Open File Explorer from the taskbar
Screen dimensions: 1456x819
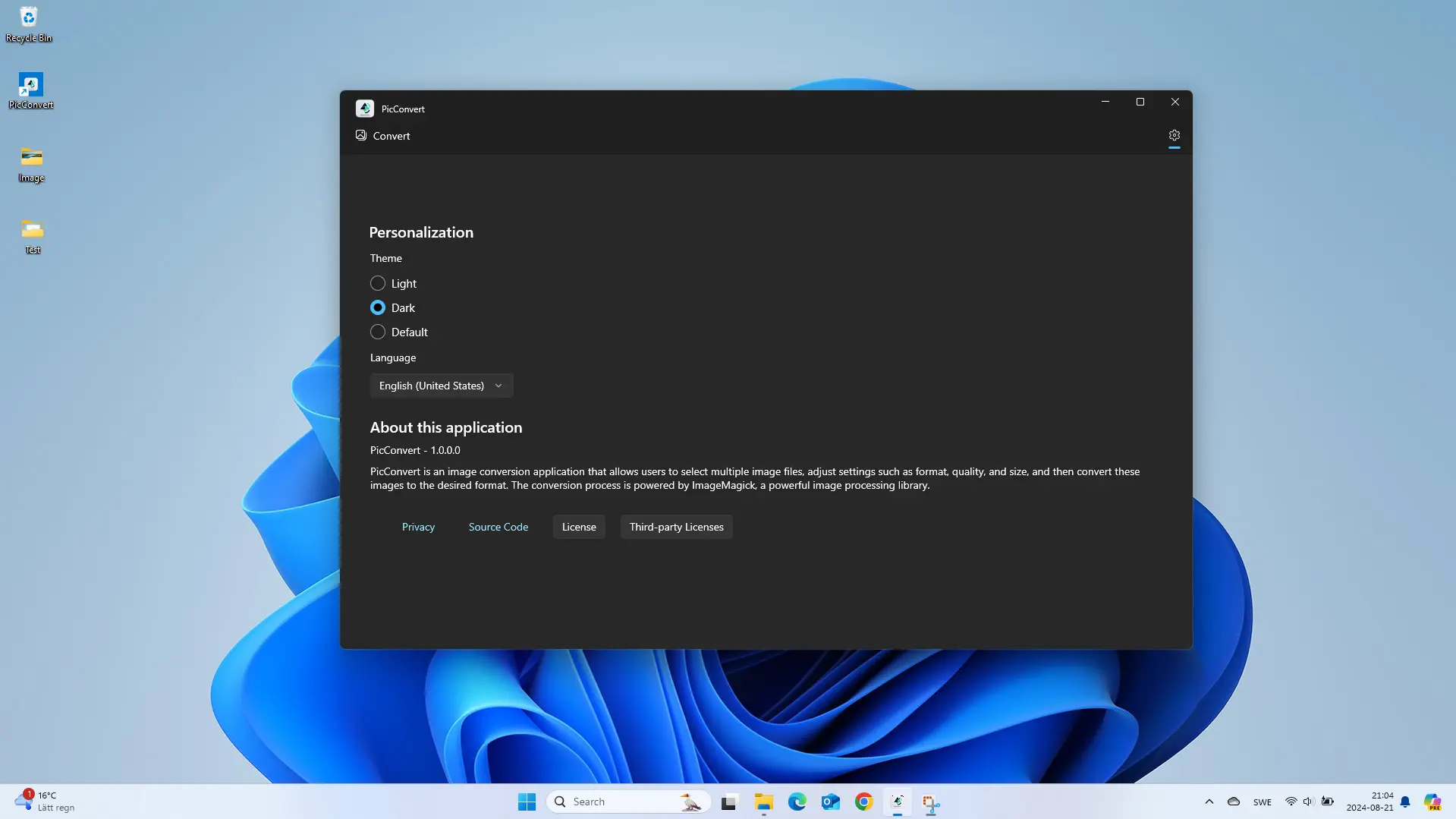pos(763,802)
